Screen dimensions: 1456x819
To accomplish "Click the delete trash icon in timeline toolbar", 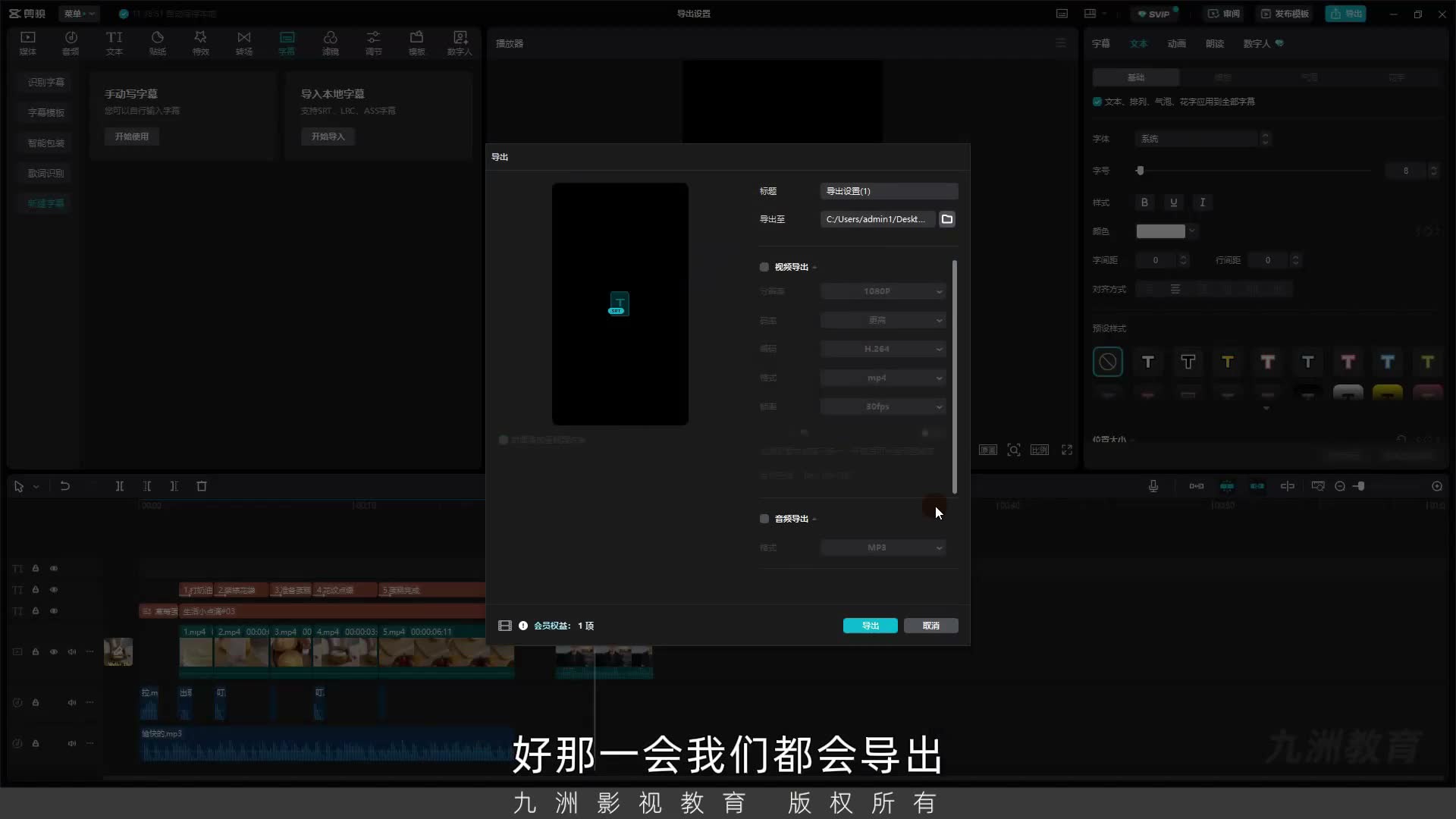I will (202, 486).
